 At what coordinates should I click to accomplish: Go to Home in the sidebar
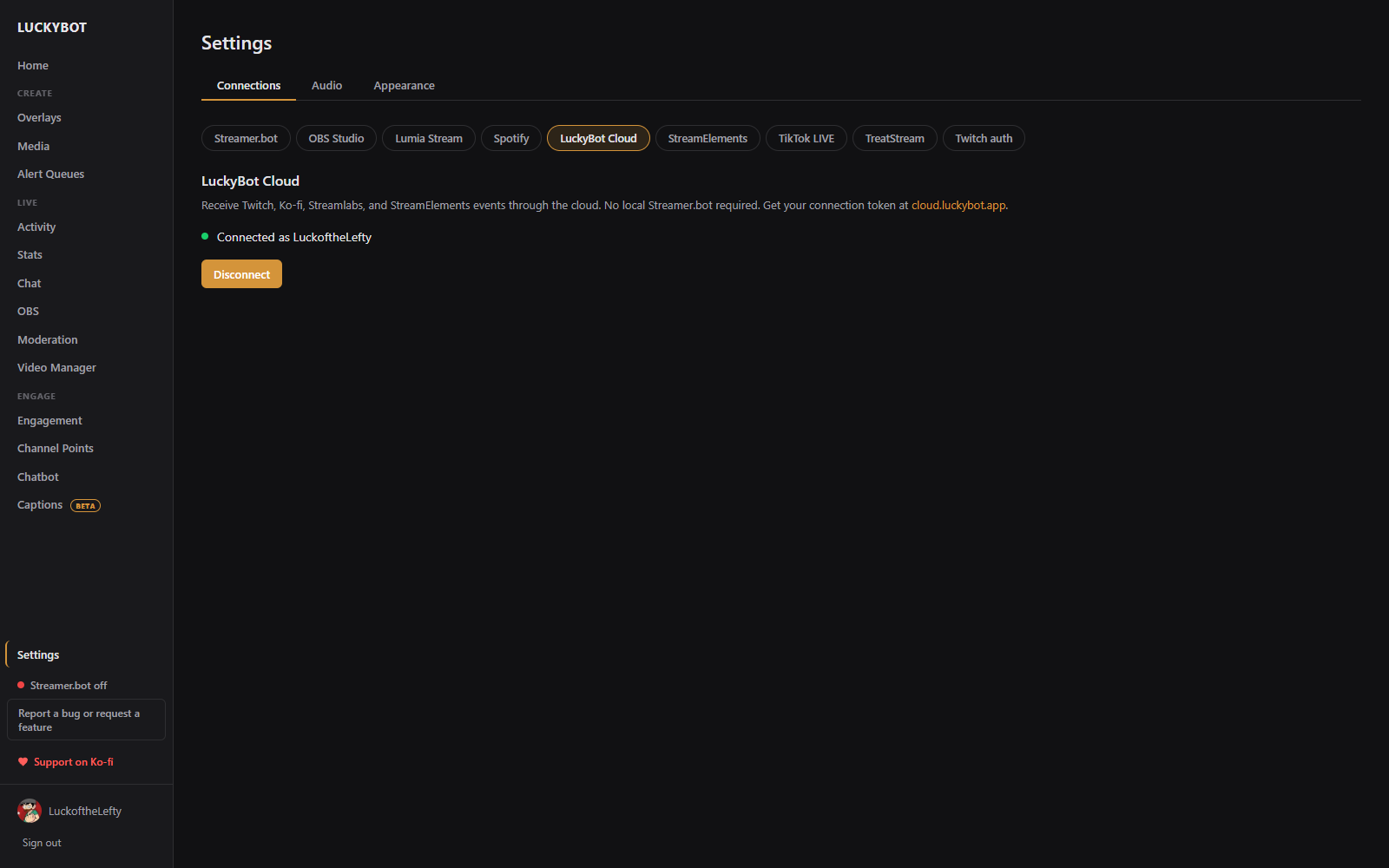click(33, 66)
